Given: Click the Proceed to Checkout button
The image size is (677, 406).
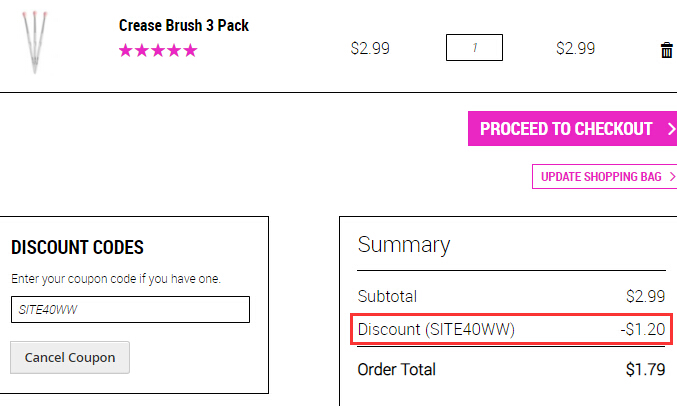Looking at the screenshot, I should tap(573, 129).
